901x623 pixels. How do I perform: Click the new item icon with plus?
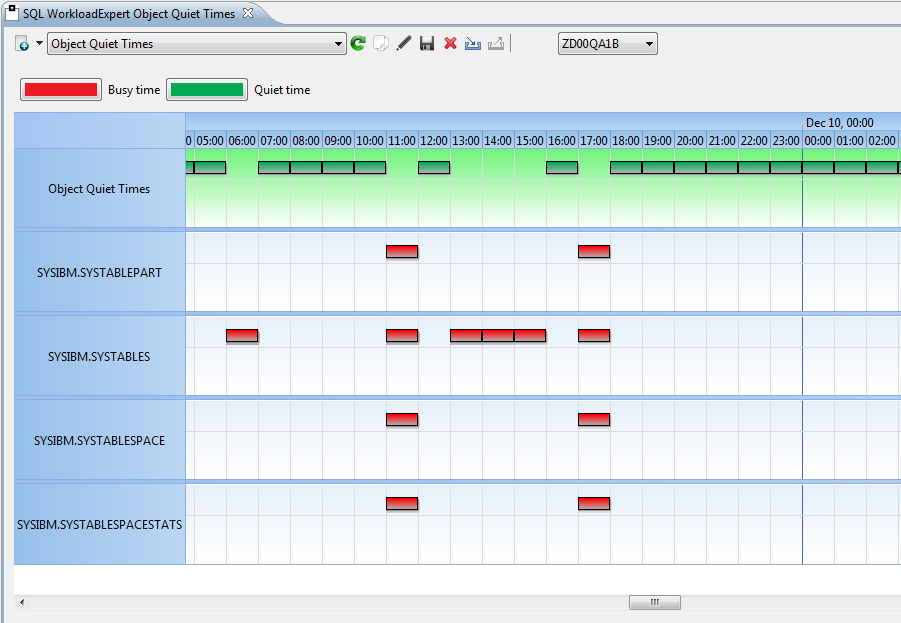[x=23, y=44]
